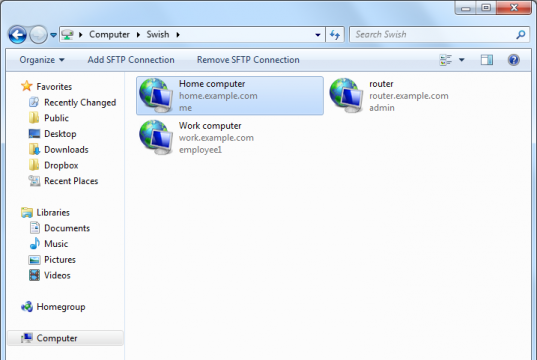The height and width of the screenshot is (360, 537).
Task: Click the Documents library icon
Action: click(x=35, y=228)
